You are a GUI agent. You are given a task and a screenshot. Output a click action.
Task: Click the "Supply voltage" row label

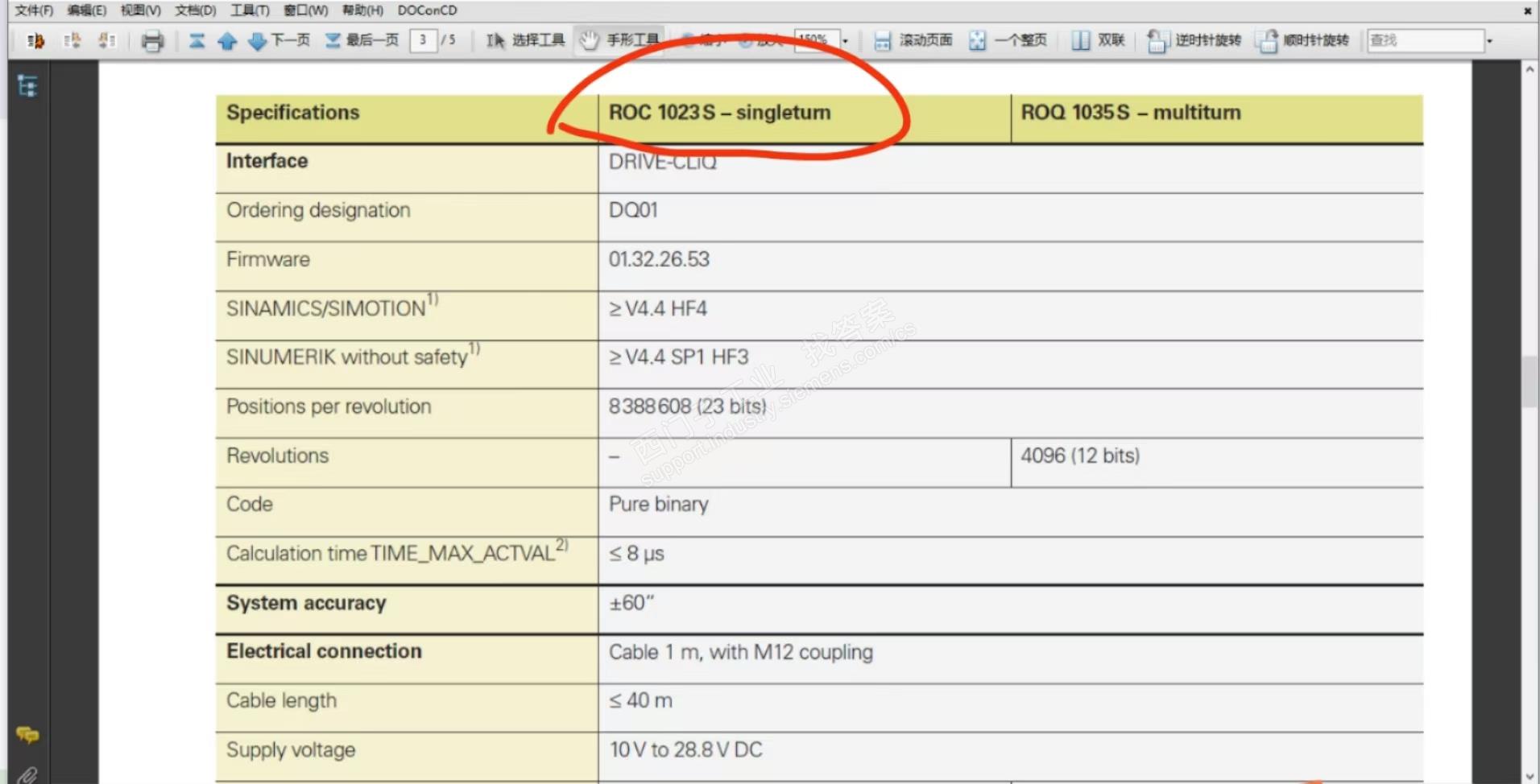coord(291,750)
